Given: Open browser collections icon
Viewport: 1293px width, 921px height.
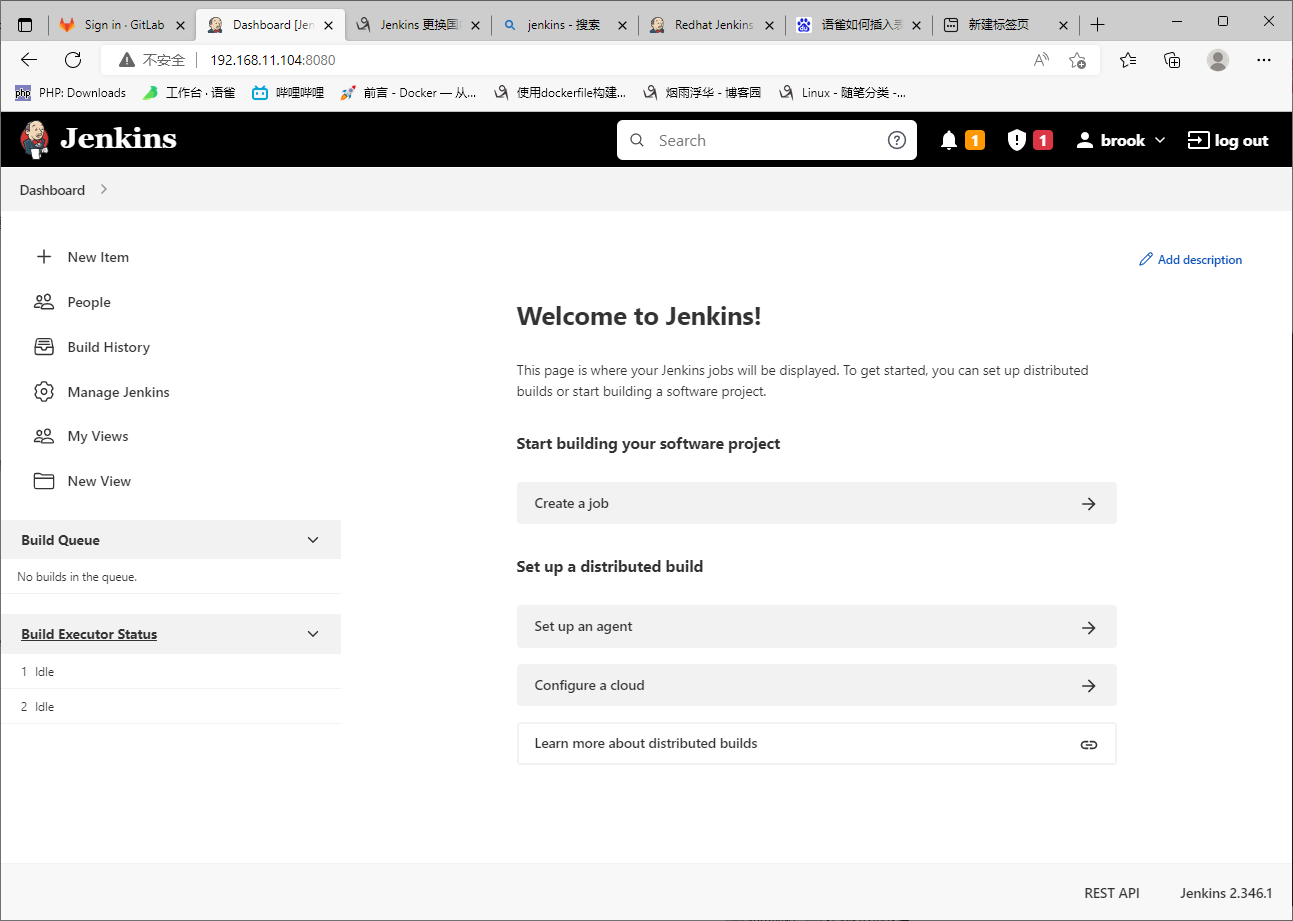Looking at the screenshot, I should pos(1173,60).
